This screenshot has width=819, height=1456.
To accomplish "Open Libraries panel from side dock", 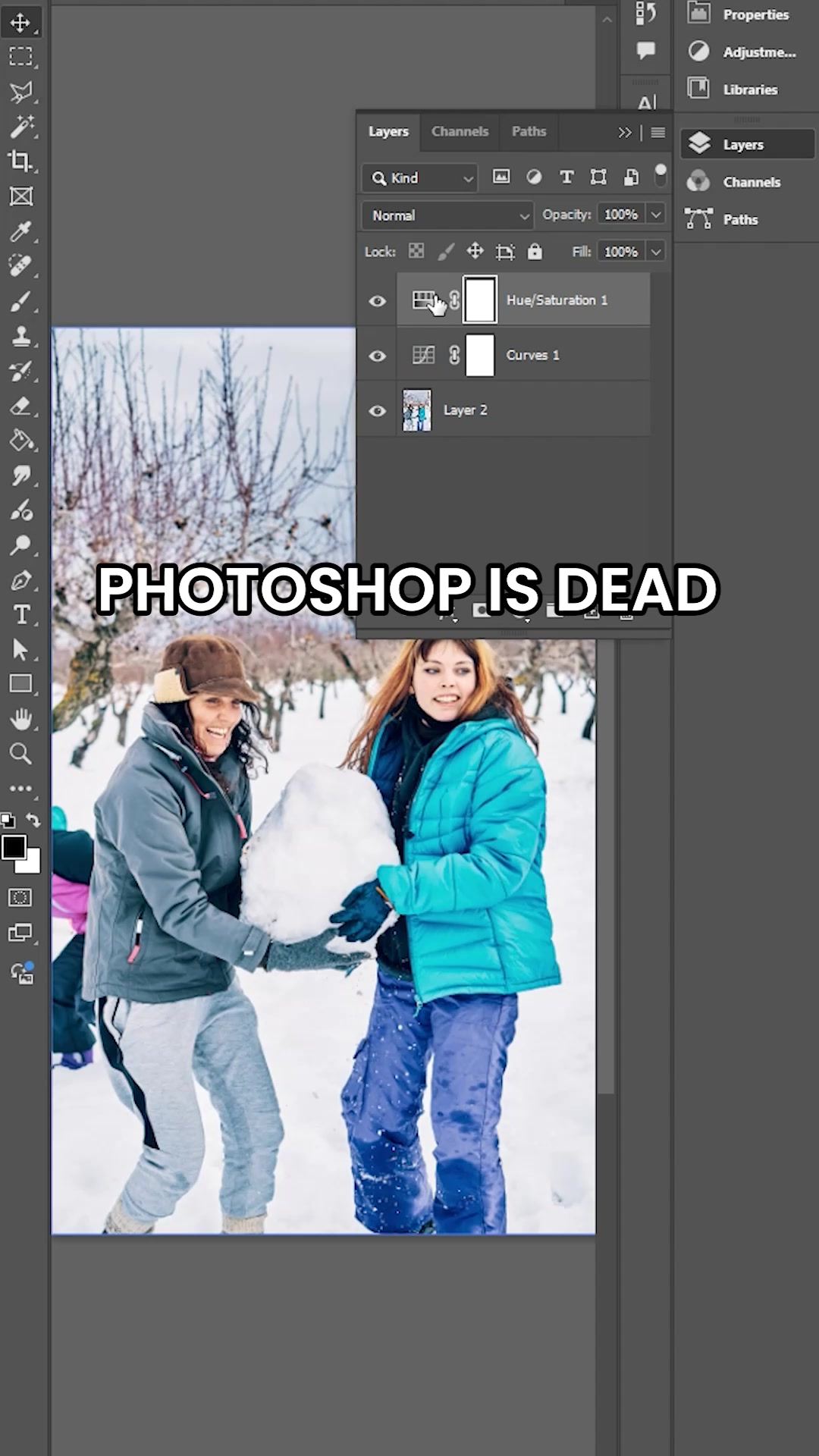I will (747, 89).
